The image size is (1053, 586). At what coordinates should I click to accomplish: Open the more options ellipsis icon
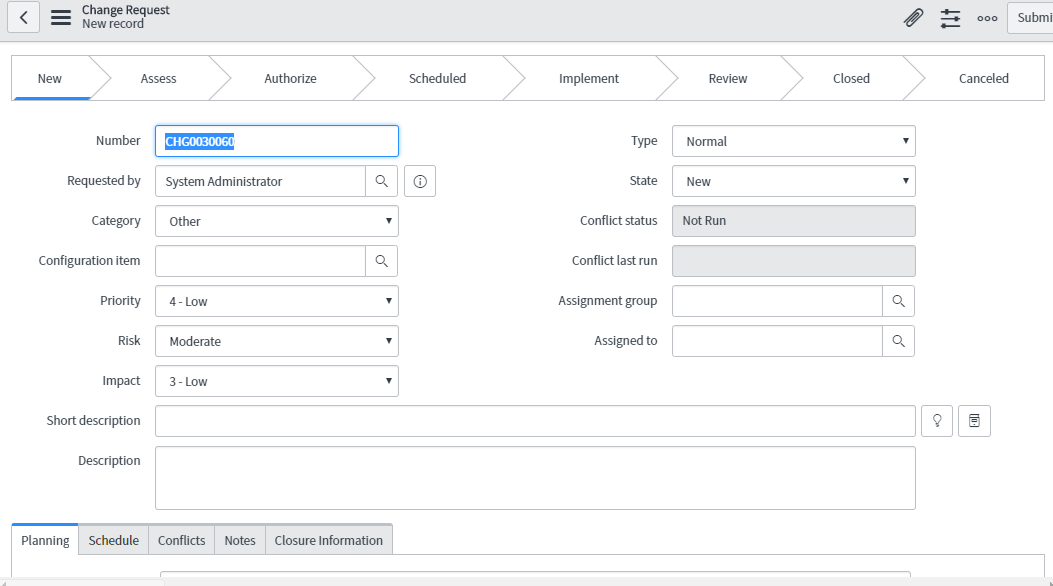pyautogui.click(x=987, y=18)
